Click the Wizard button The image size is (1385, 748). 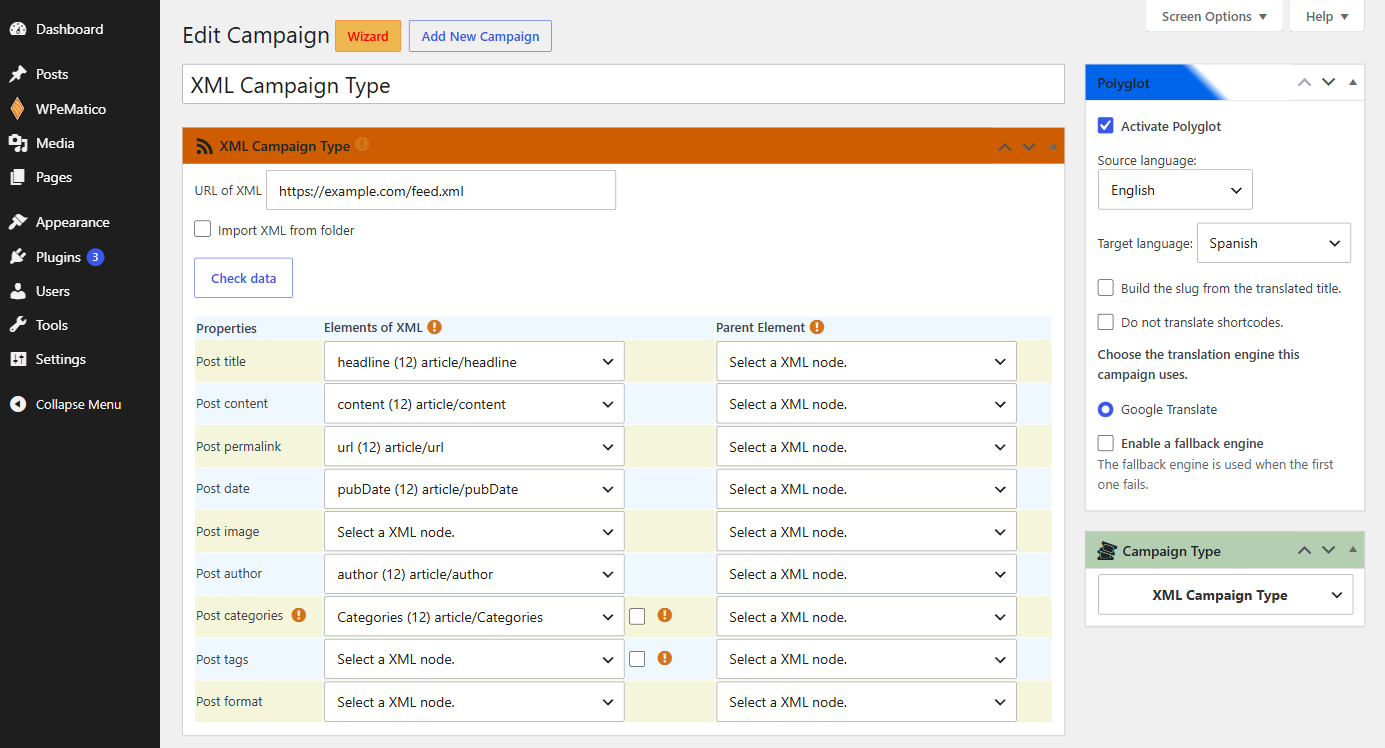click(x=368, y=36)
